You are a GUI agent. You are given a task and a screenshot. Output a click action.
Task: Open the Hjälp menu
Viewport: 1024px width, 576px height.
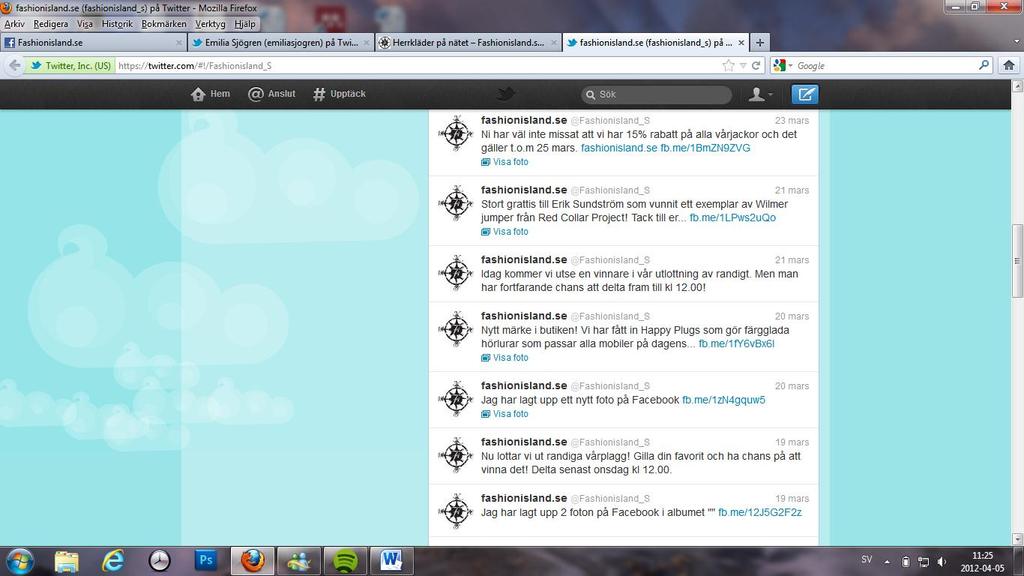(245, 24)
